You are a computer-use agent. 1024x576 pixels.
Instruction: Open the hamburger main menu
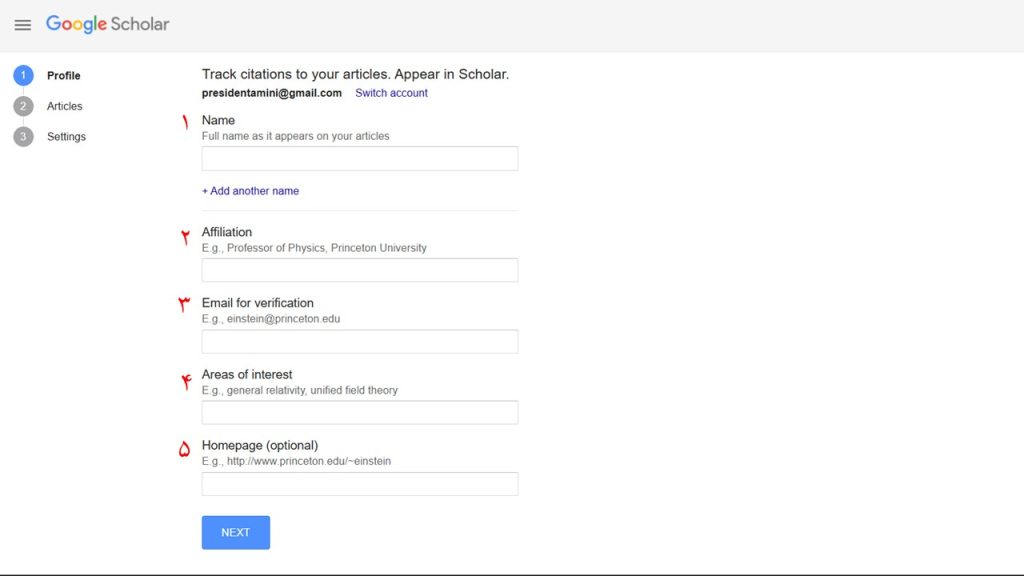click(x=22, y=25)
